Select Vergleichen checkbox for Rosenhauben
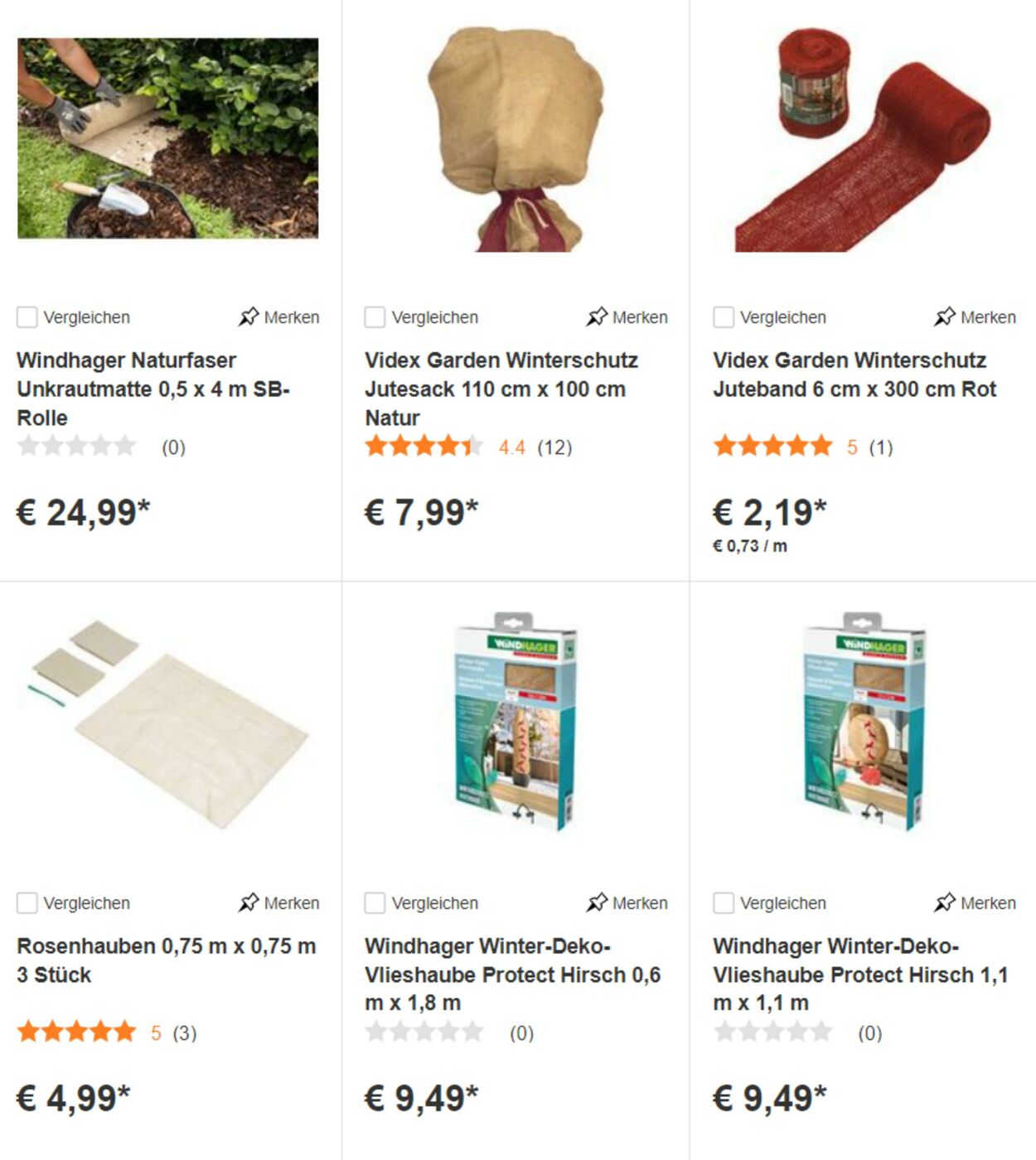Viewport: 1036px width, 1160px height. [27, 903]
